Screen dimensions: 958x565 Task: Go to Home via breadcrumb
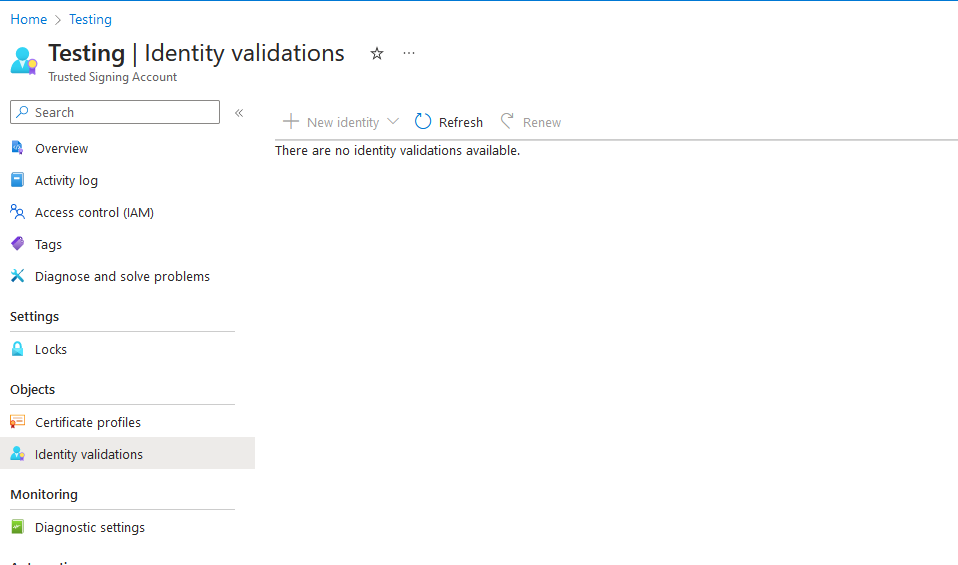click(29, 20)
